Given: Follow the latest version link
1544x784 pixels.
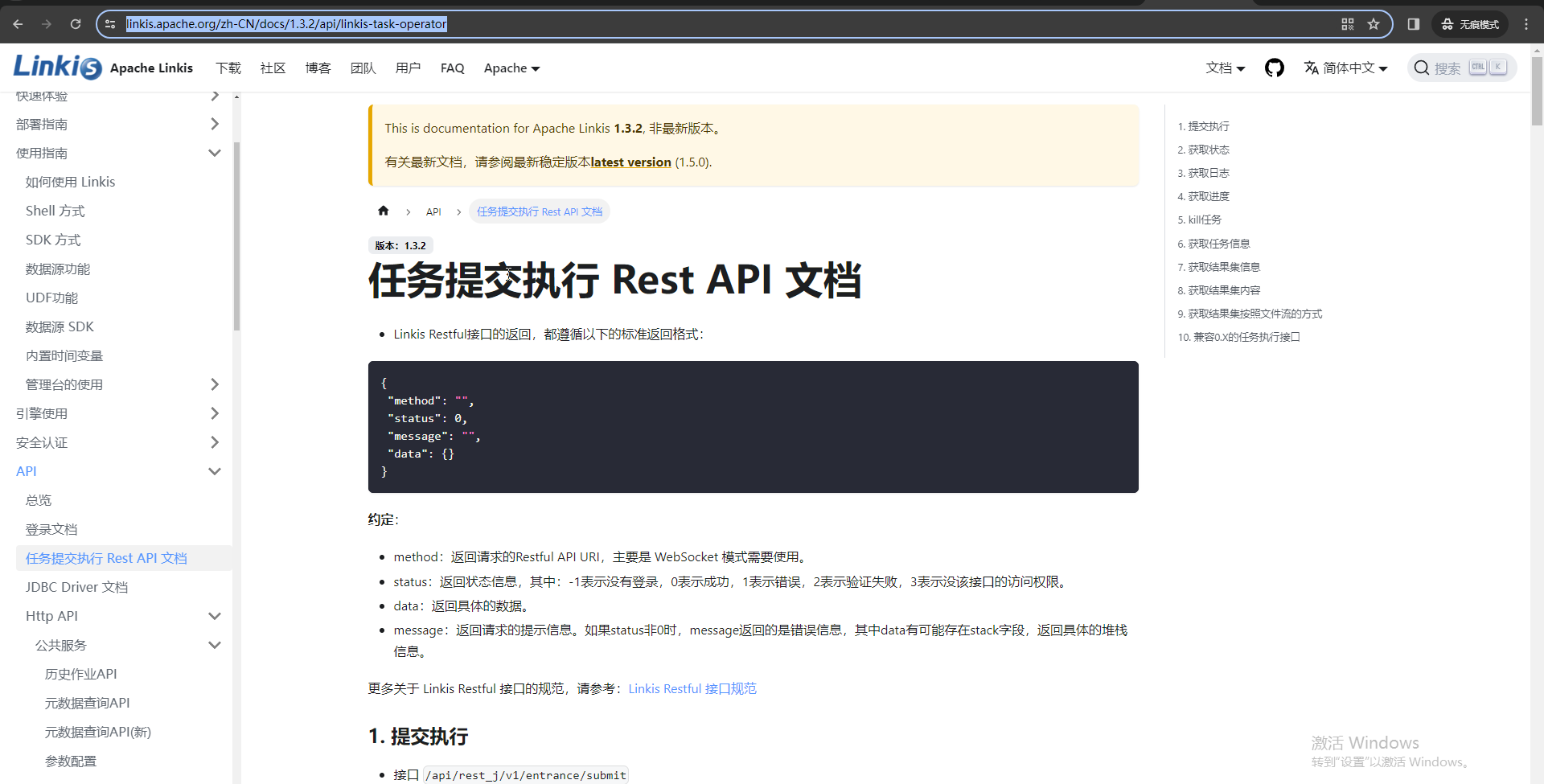Looking at the screenshot, I should pos(631,162).
